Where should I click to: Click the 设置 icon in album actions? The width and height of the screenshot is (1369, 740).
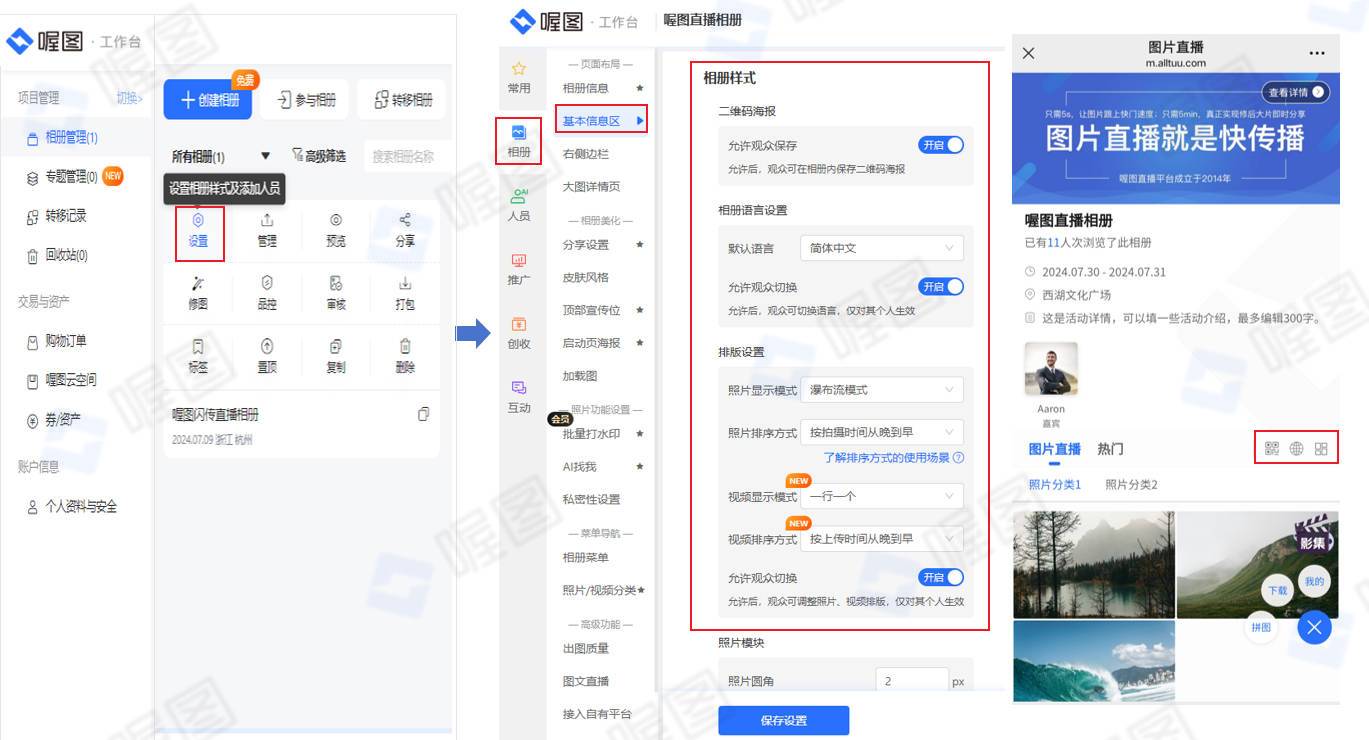click(198, 220)
